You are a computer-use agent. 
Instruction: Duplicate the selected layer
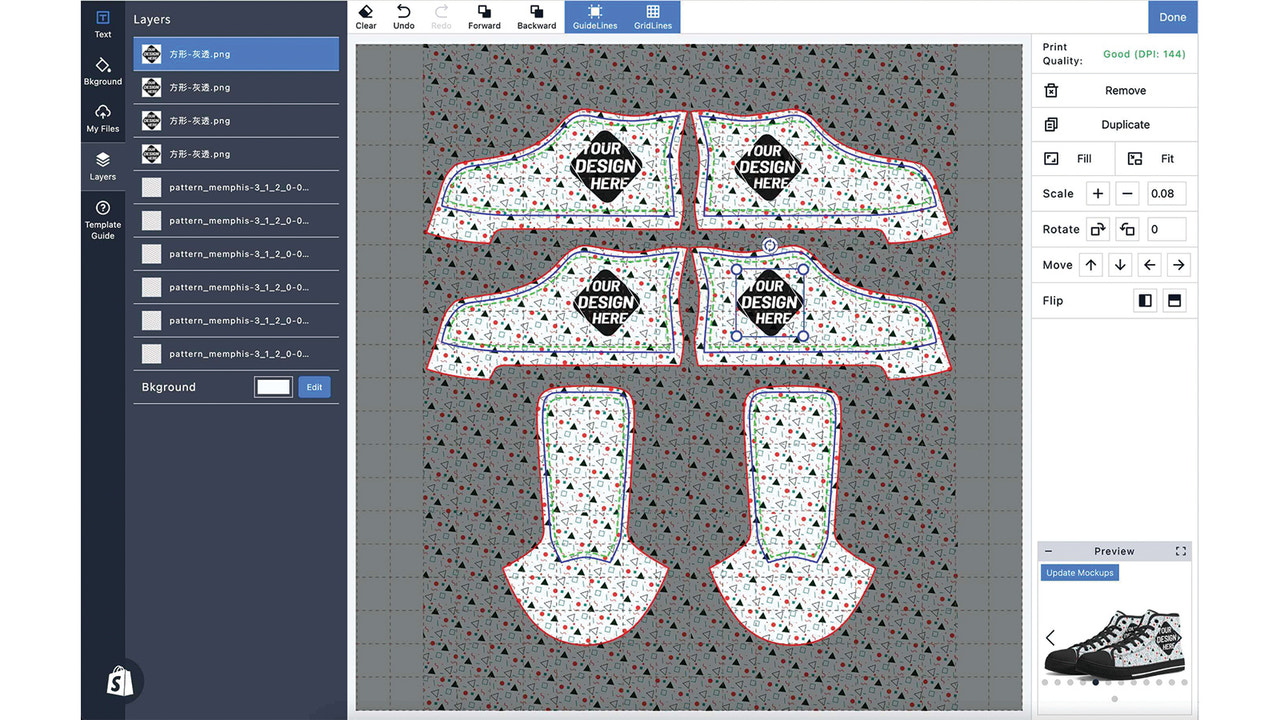tap(1114, 124)
